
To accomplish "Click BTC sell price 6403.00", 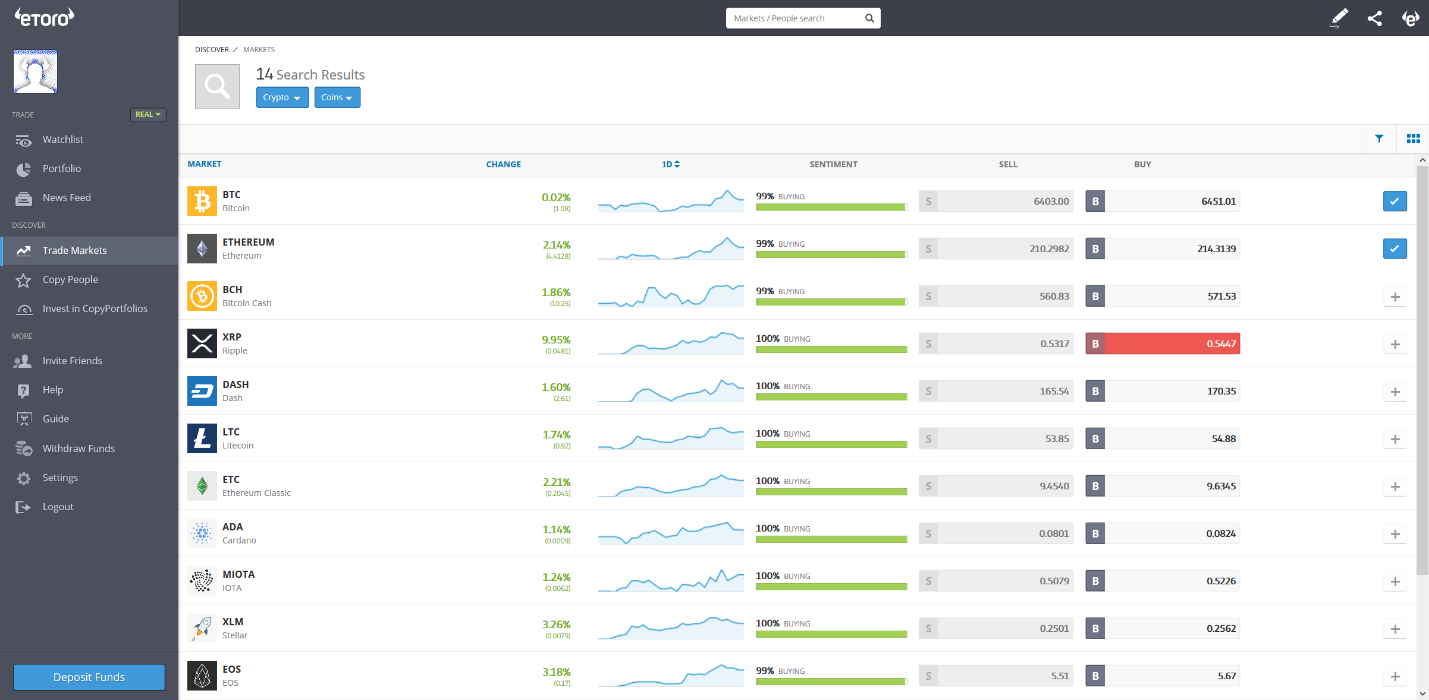I will (x=996, y=201).
